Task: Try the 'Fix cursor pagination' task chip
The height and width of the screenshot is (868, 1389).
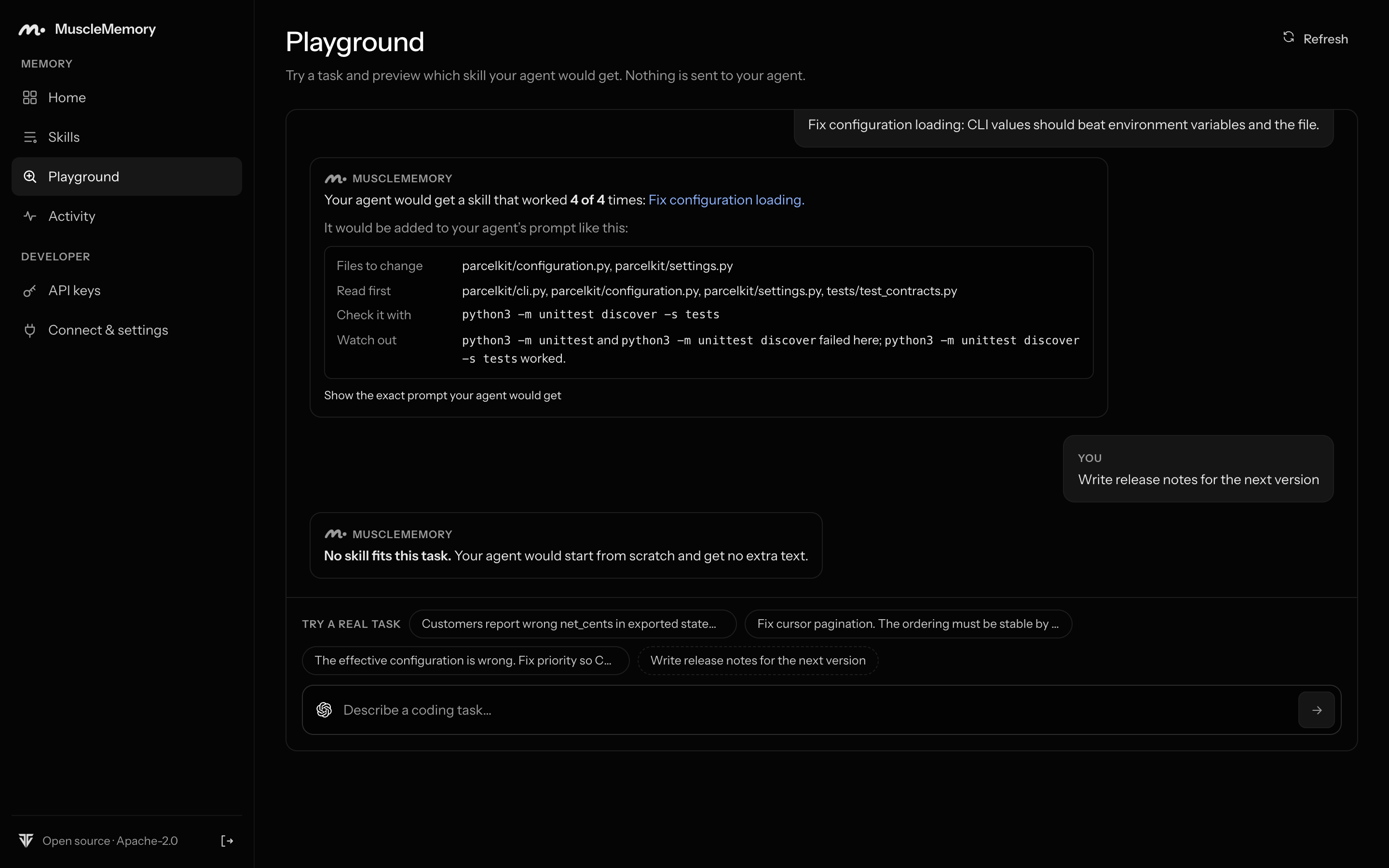Action: point(908,624)
